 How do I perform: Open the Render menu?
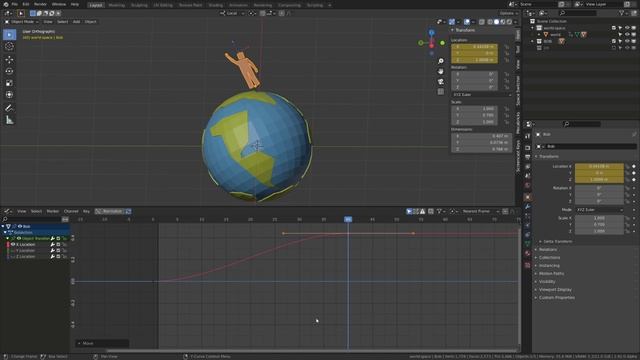tap(40, 4)
